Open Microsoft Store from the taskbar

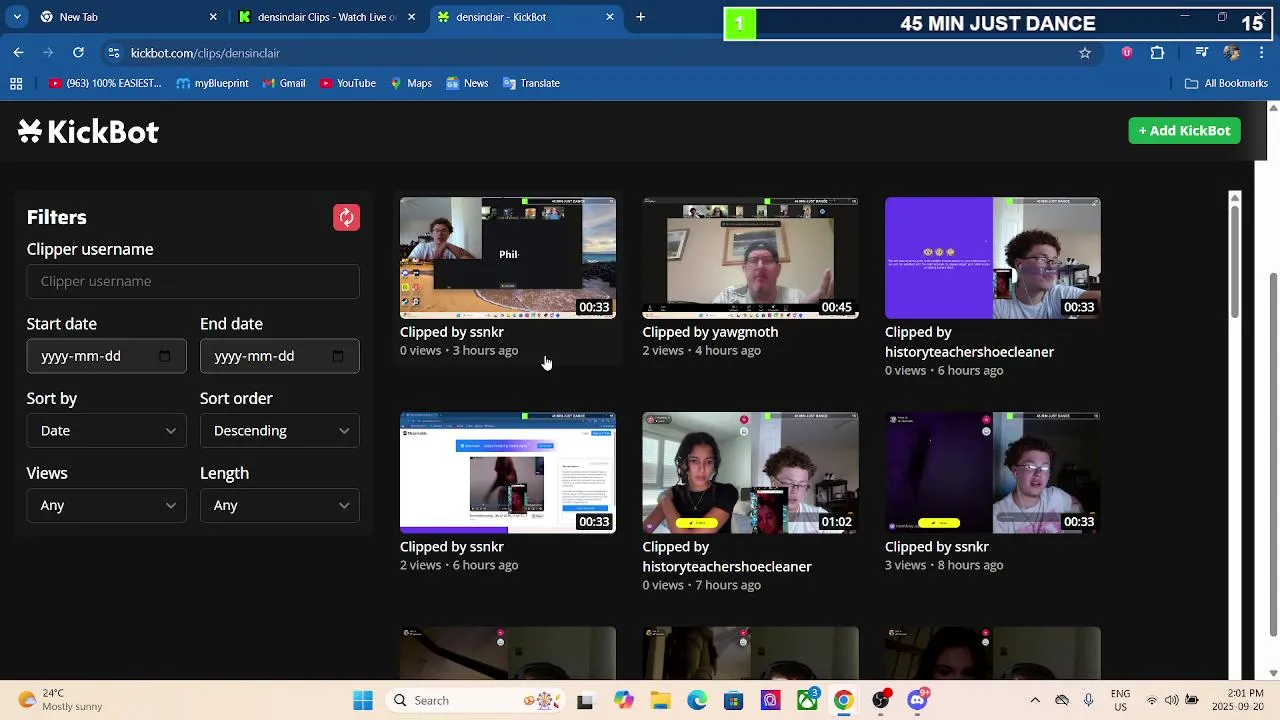pos(734,700)
